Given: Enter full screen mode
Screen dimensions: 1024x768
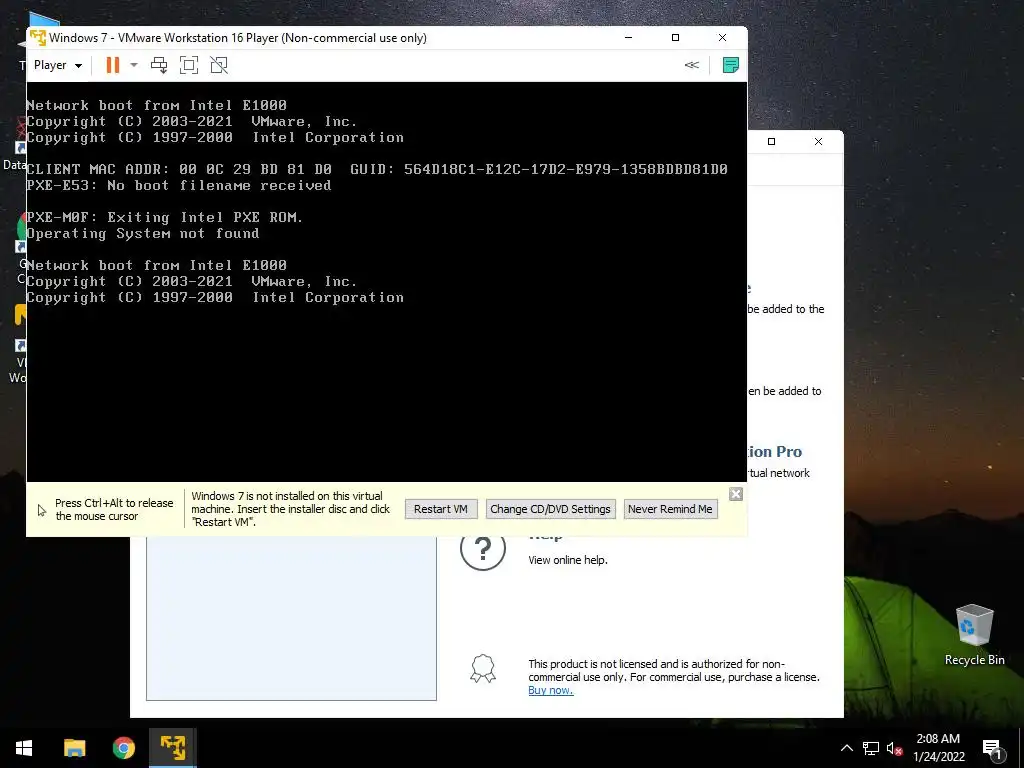Looking at the screenshot, I should point(189,65).
